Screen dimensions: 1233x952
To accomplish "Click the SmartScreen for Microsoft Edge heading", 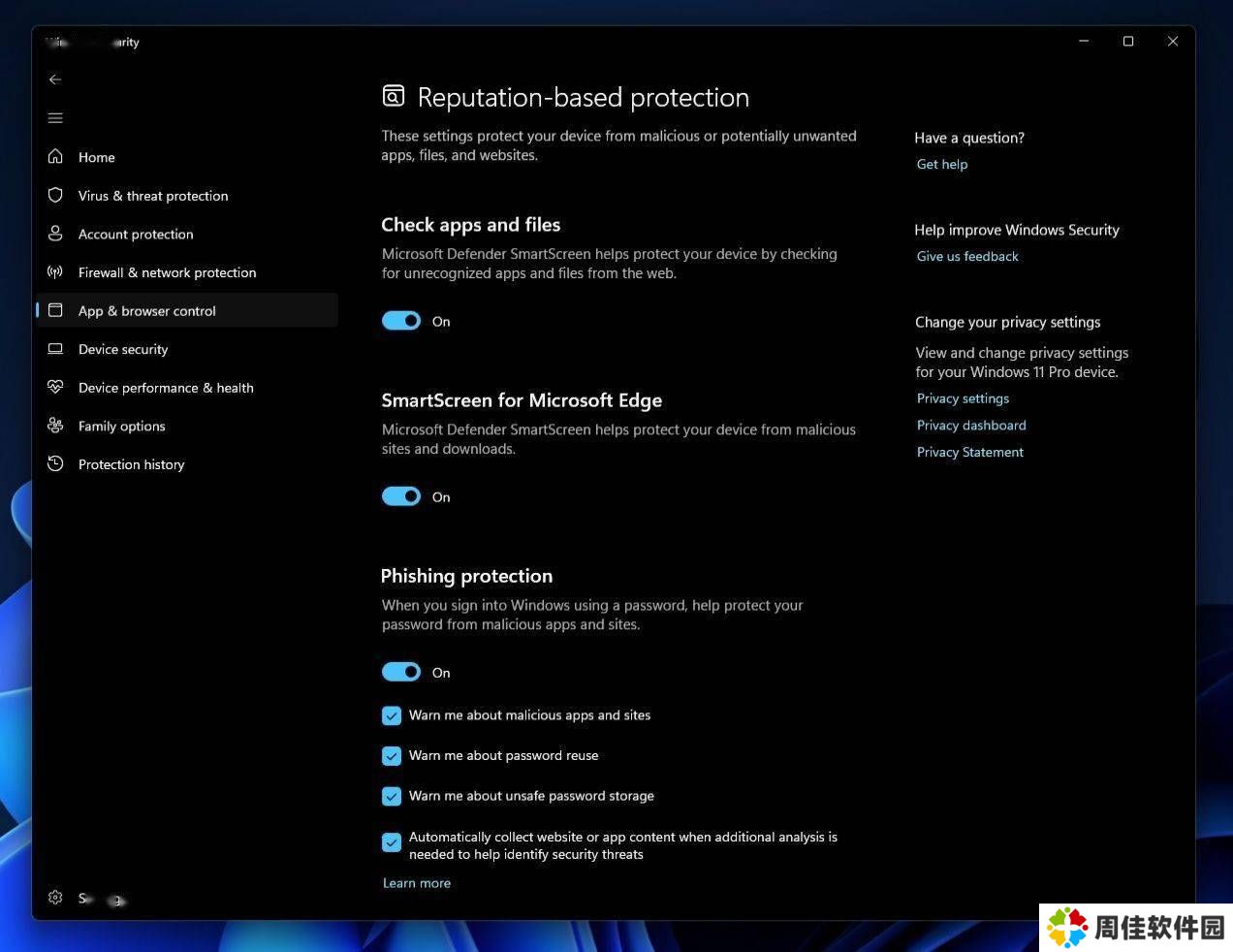I will click(522, 400).
